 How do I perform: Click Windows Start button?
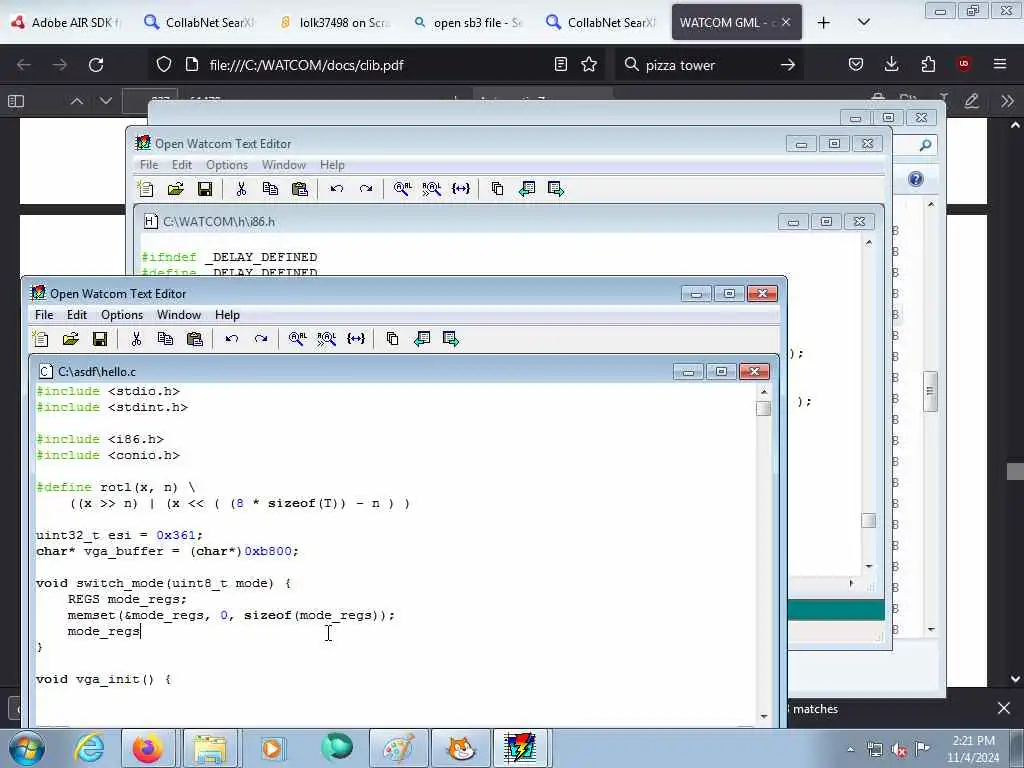(x=26, y=748)
